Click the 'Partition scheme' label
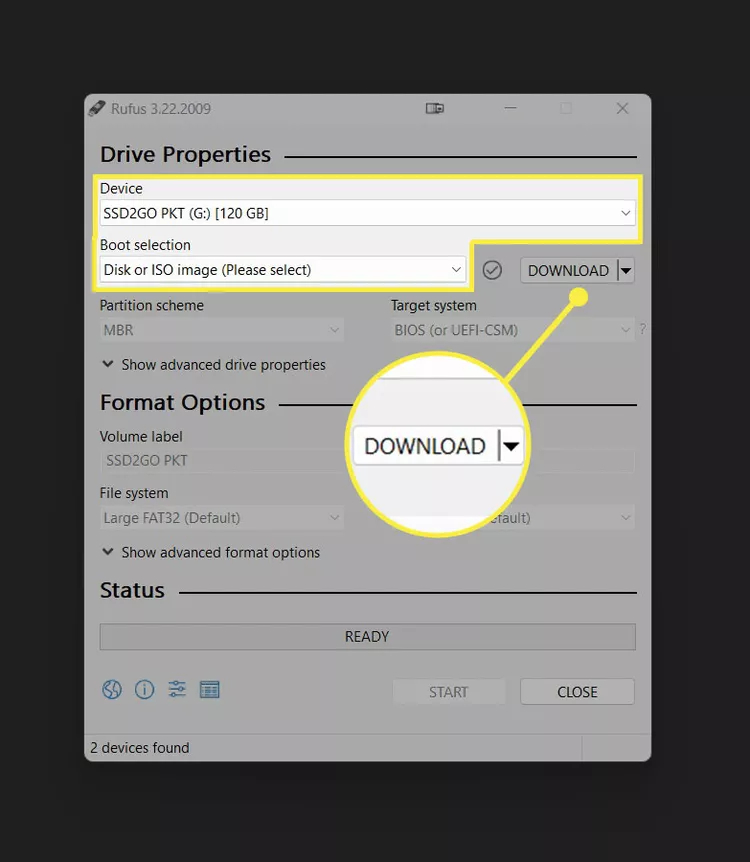The image size is (750, 862). (152, 305)
